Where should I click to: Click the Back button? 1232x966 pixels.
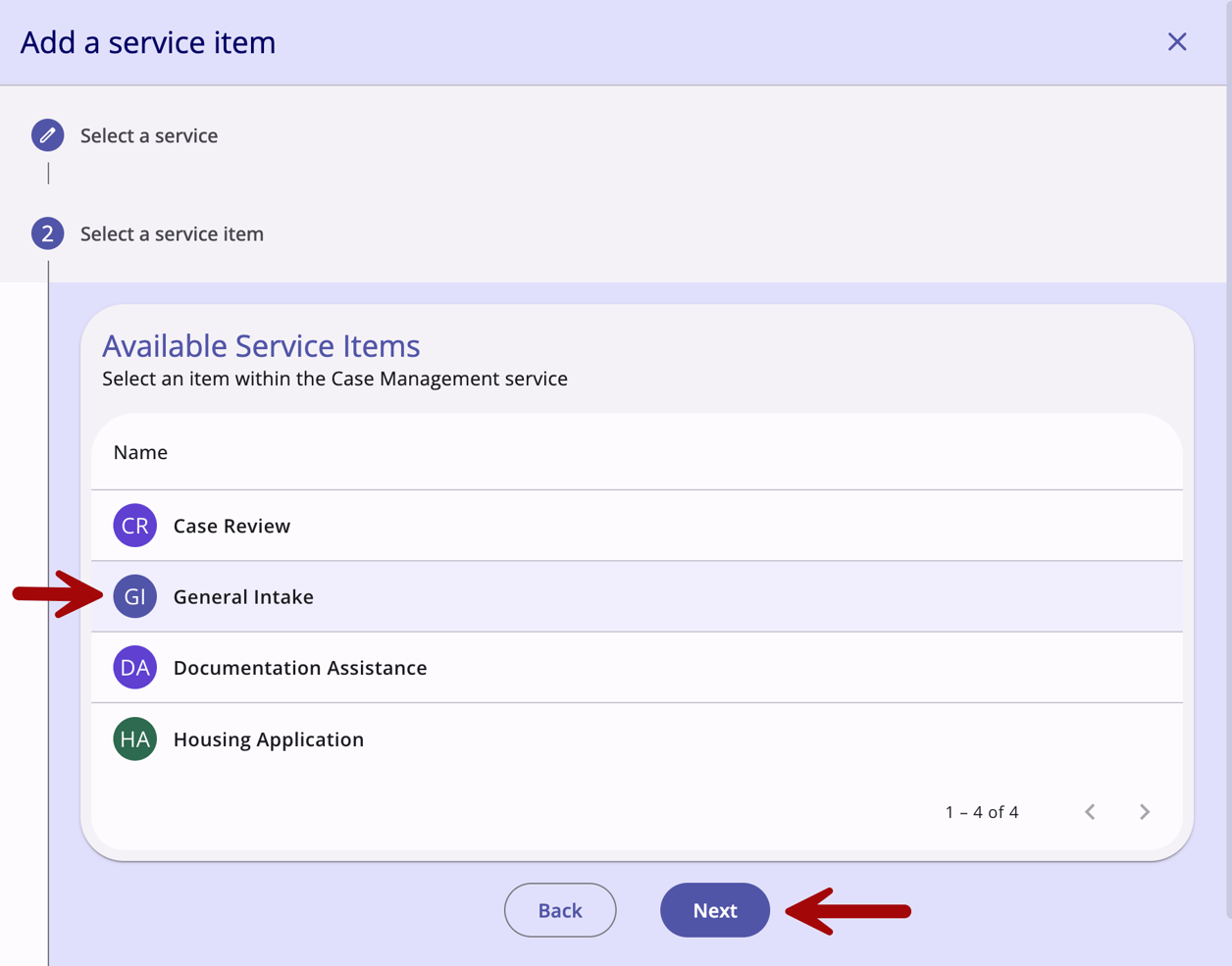click(560, 910)
